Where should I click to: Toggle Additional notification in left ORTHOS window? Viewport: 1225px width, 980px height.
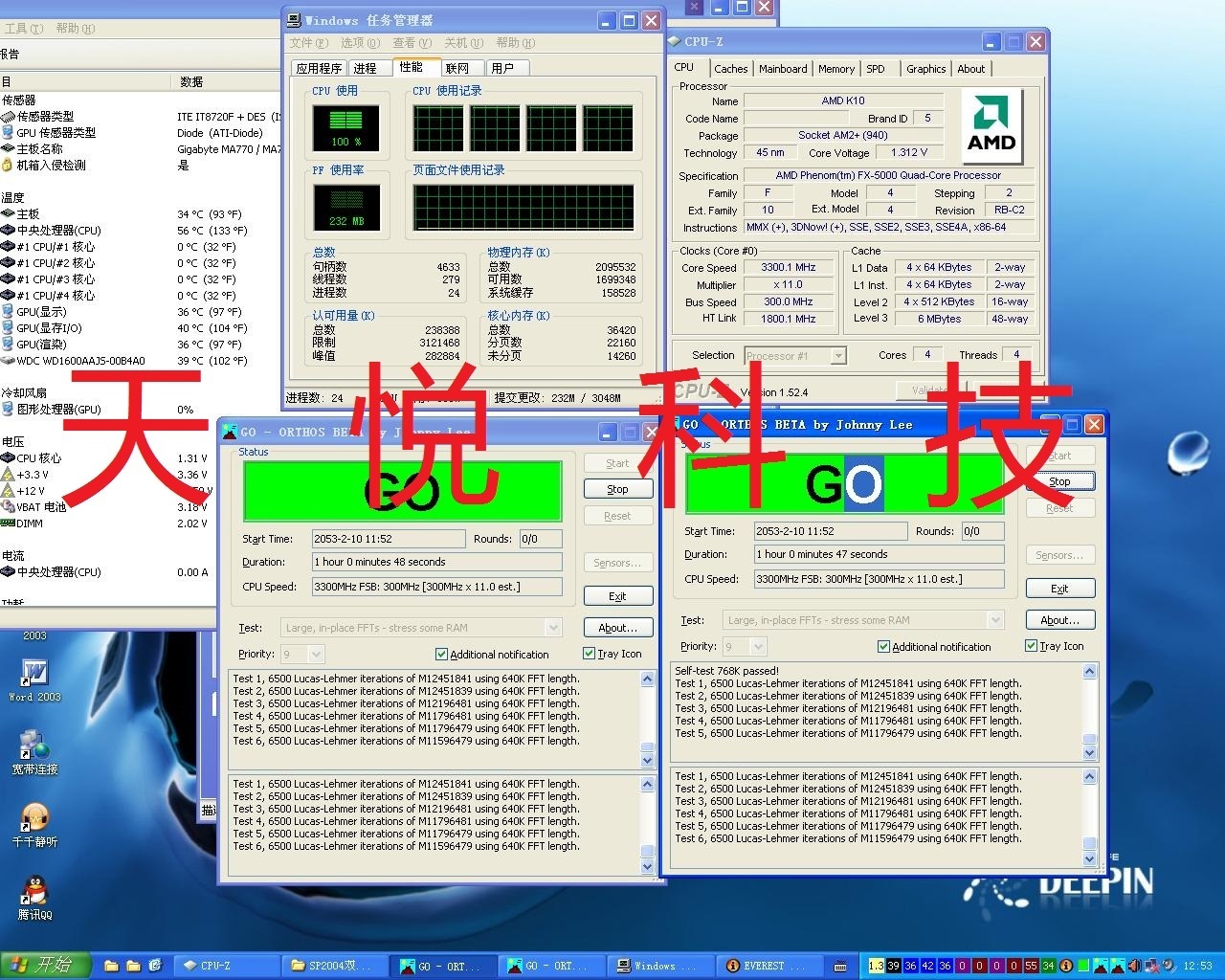pyautogui.click(x=441, y=655)
